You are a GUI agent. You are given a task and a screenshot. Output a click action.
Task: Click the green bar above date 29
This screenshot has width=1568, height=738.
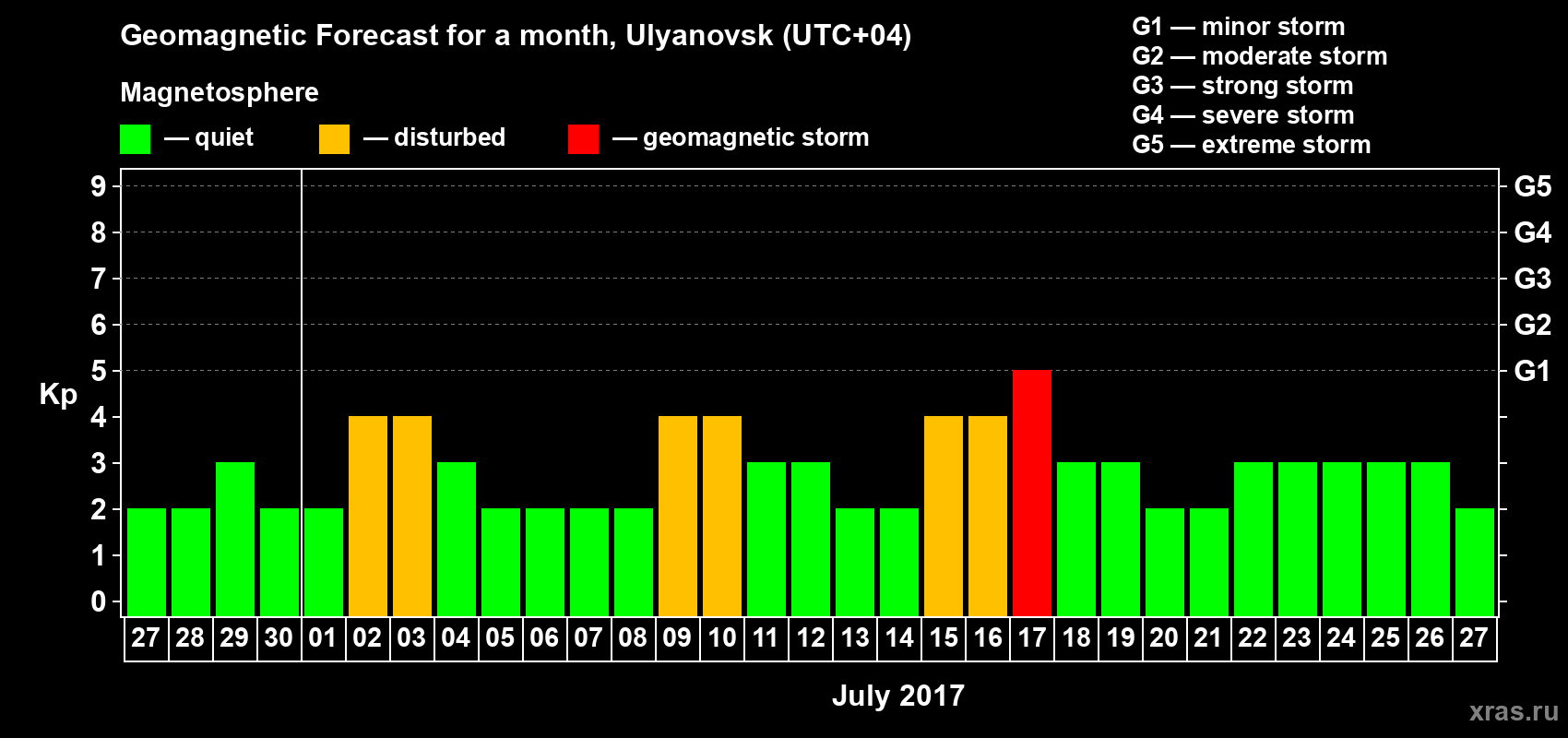(x=235, y=539)
